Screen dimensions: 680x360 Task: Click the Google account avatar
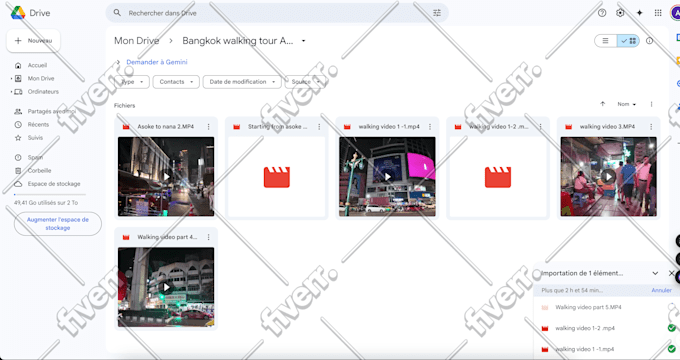676,13
